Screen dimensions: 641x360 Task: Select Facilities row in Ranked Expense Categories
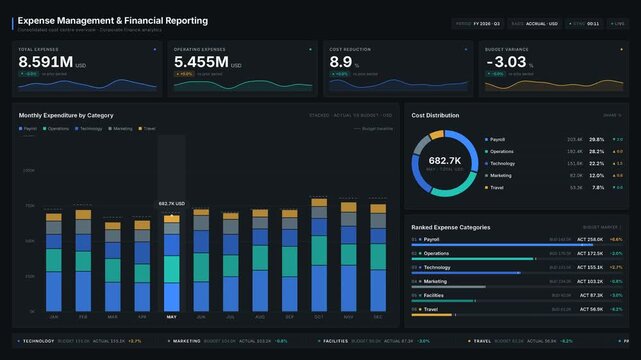point(517,297)
